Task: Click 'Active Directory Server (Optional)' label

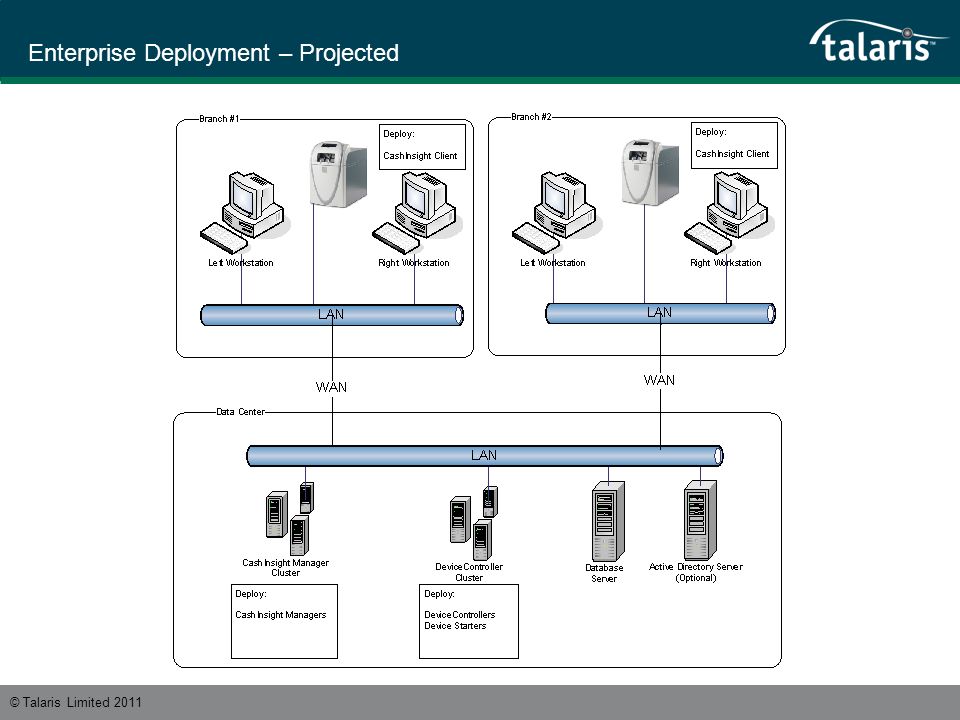Action: 696,572
